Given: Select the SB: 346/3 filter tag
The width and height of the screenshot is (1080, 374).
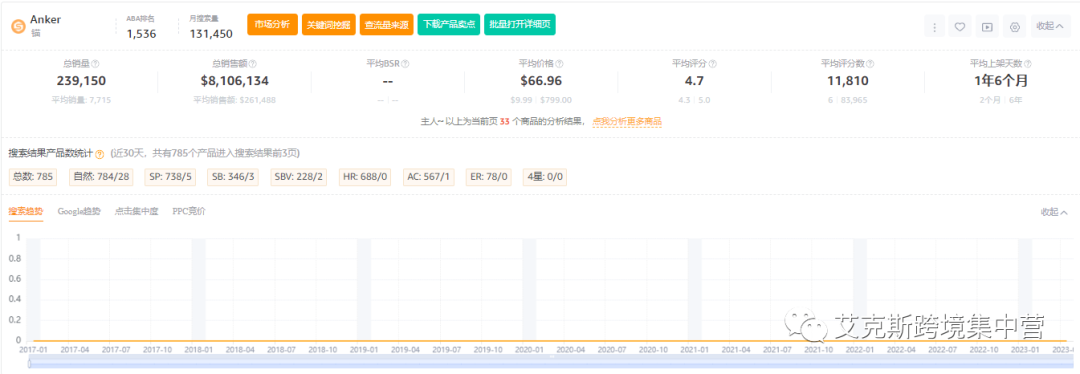Looking at the screenshot, I should coord(234,177).
